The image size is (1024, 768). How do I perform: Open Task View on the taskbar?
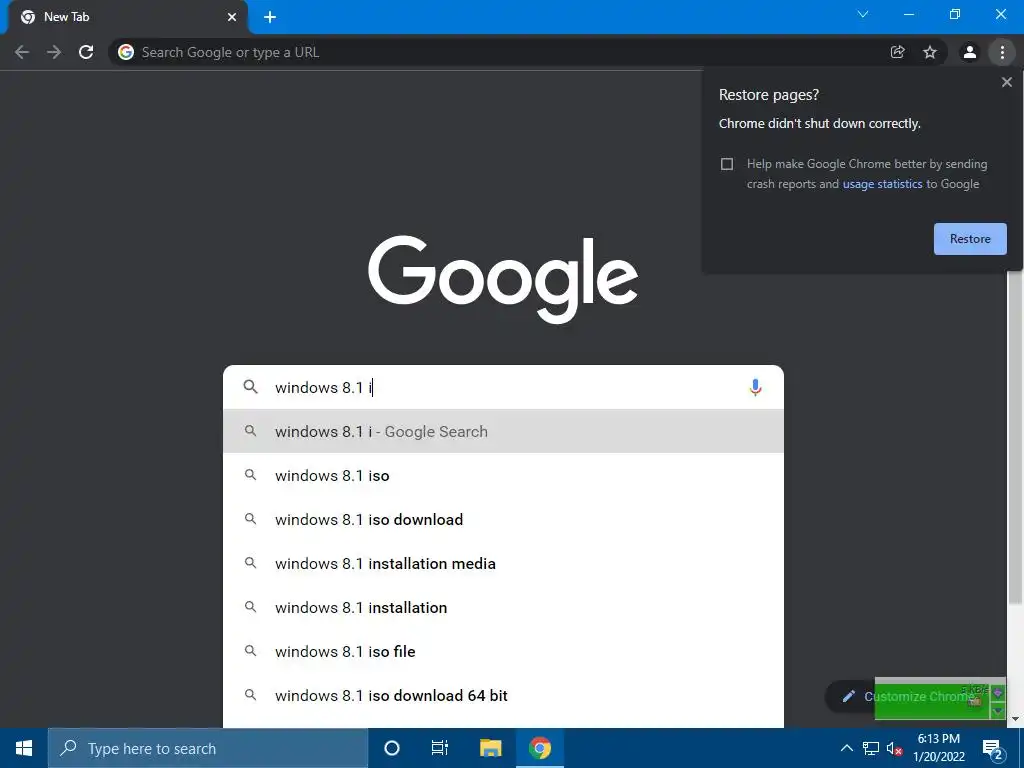click(440, 748)
